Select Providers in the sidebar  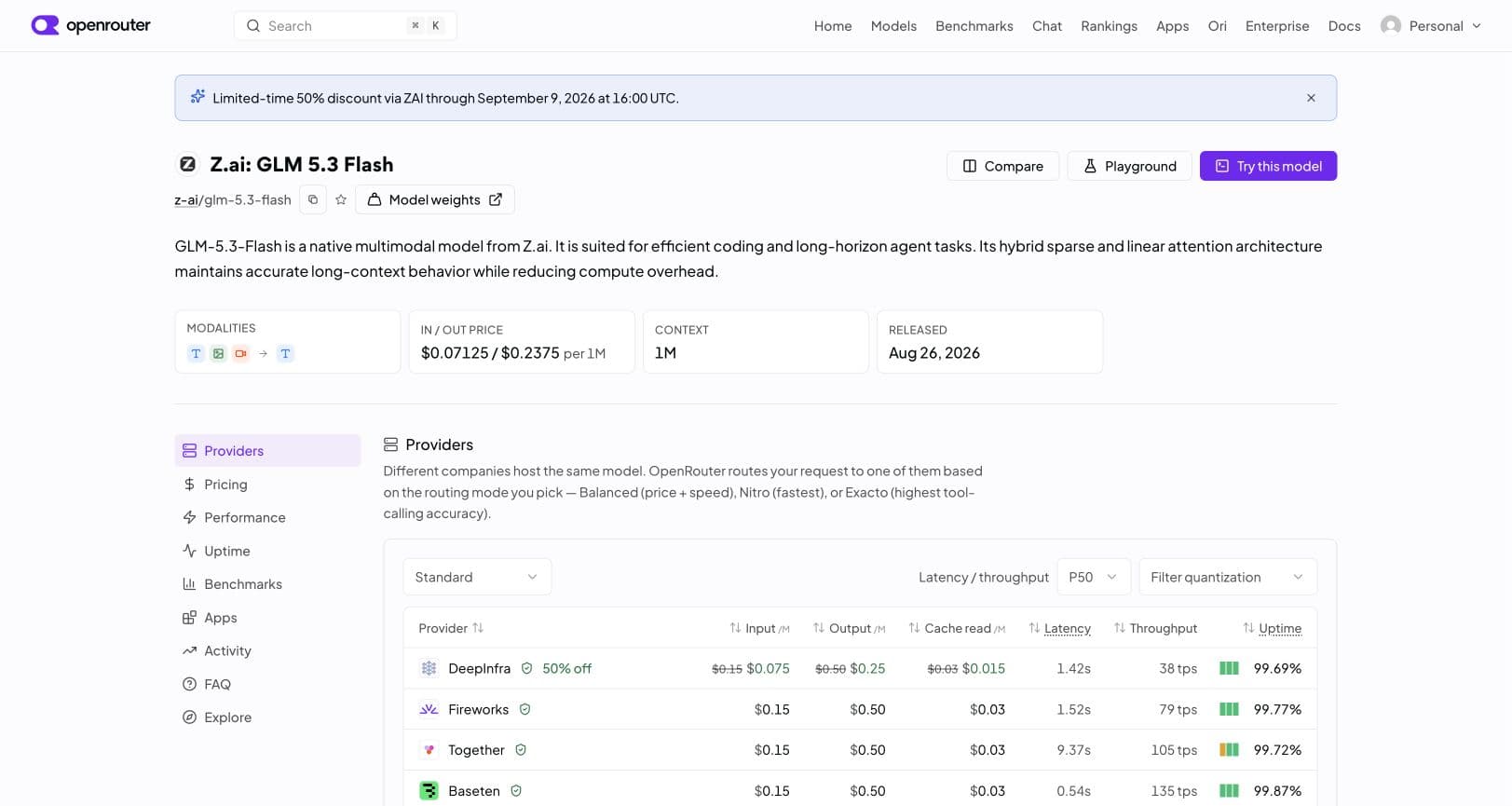point(267,450)
